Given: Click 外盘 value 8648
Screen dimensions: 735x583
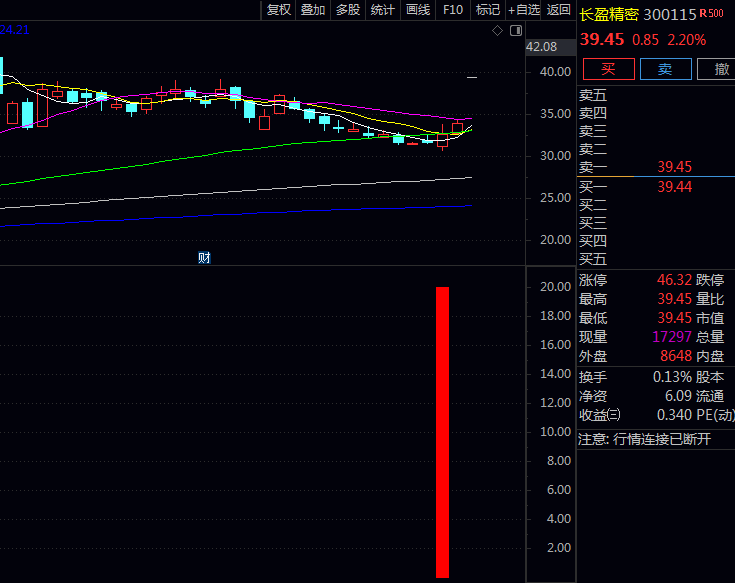Looking at the screenshot, I should [x=676, y=356].
